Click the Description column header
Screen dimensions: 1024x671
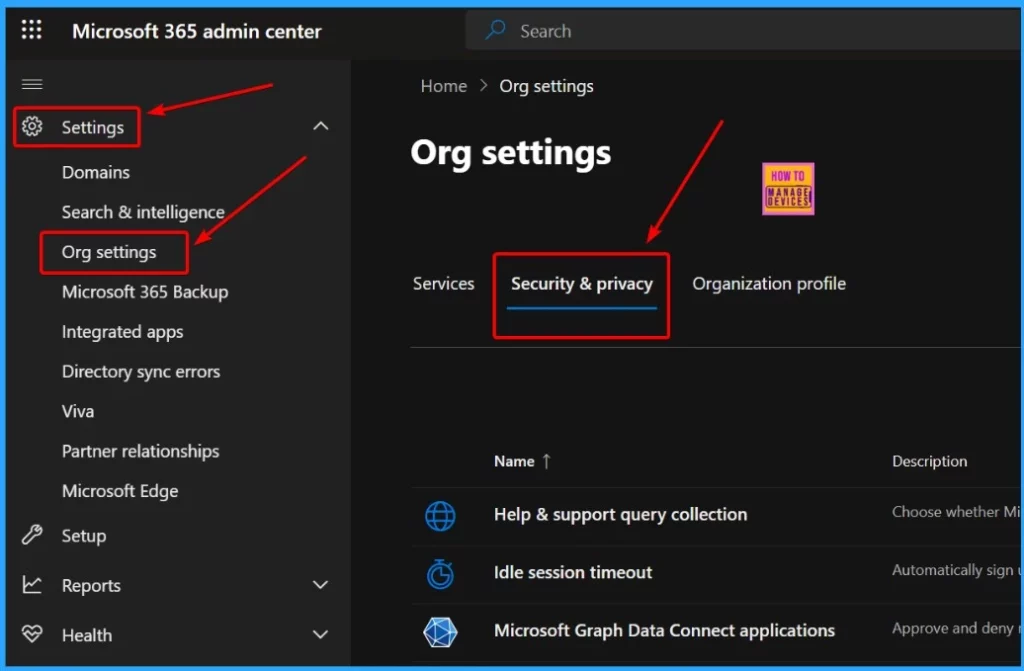click(x=929, y=461)
